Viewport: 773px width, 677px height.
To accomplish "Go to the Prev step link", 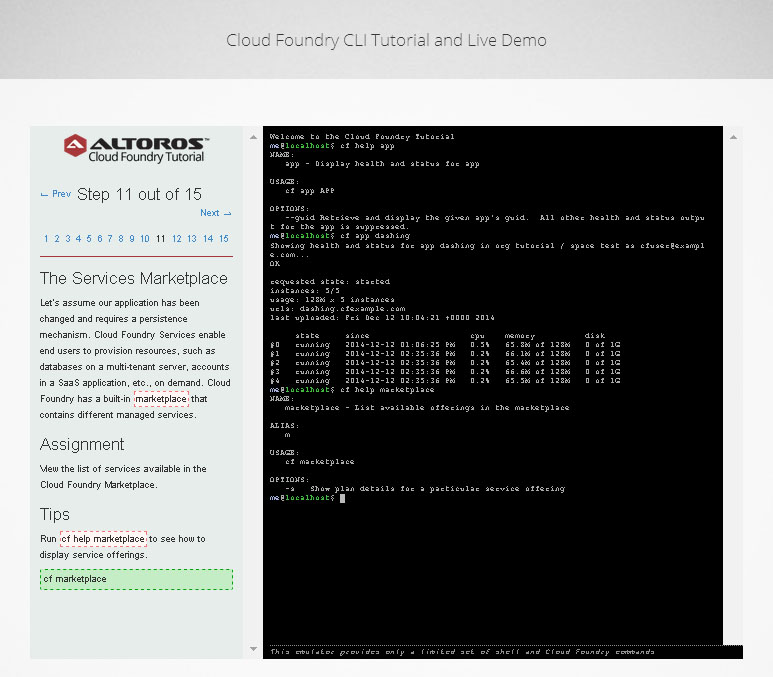I will [56, 194].
